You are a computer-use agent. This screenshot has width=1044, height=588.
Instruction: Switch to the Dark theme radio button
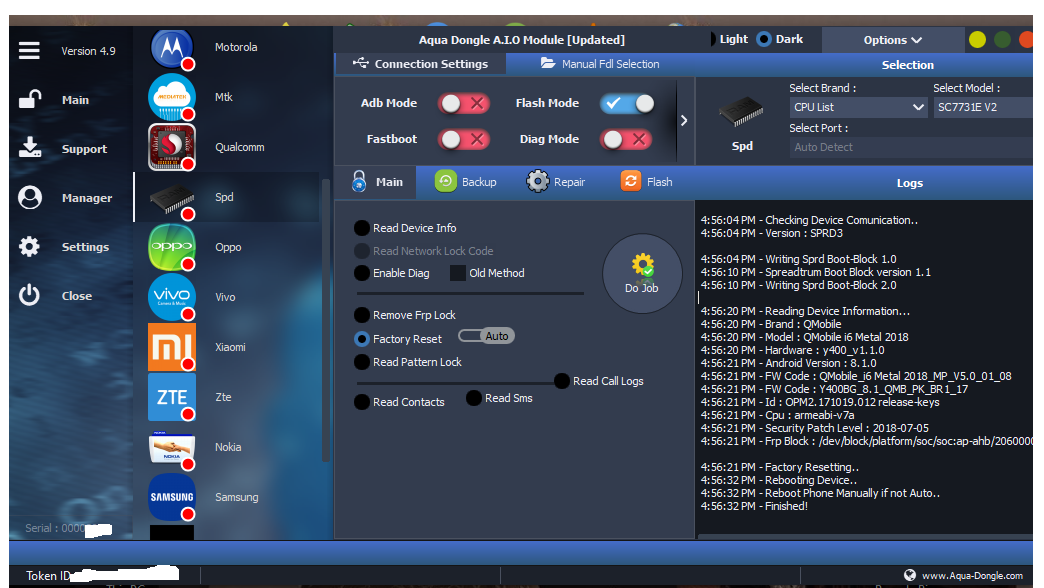[x=764, y=39]
